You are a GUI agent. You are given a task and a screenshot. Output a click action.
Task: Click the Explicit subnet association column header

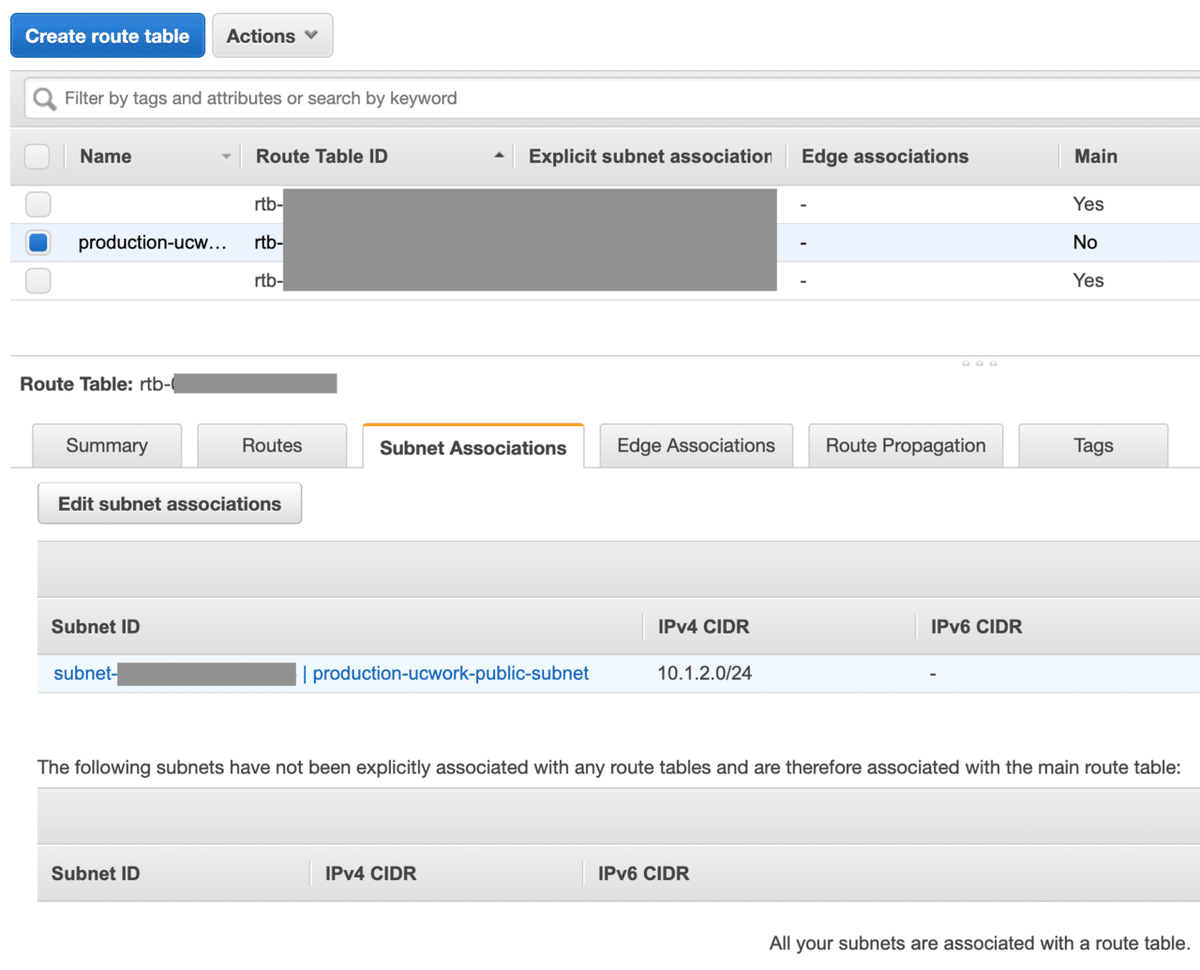(650, 157)
